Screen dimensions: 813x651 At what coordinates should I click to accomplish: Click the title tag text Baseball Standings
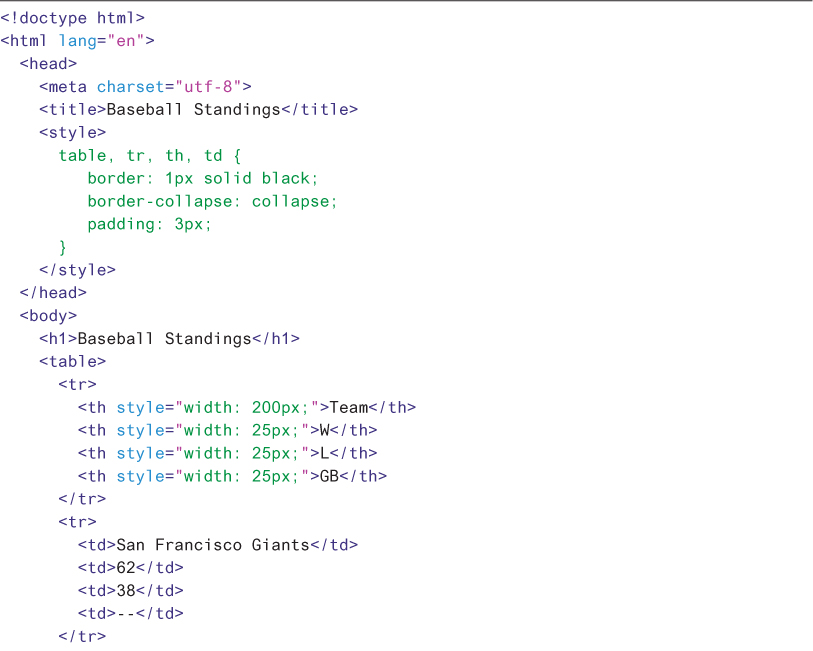coord(193,110)
